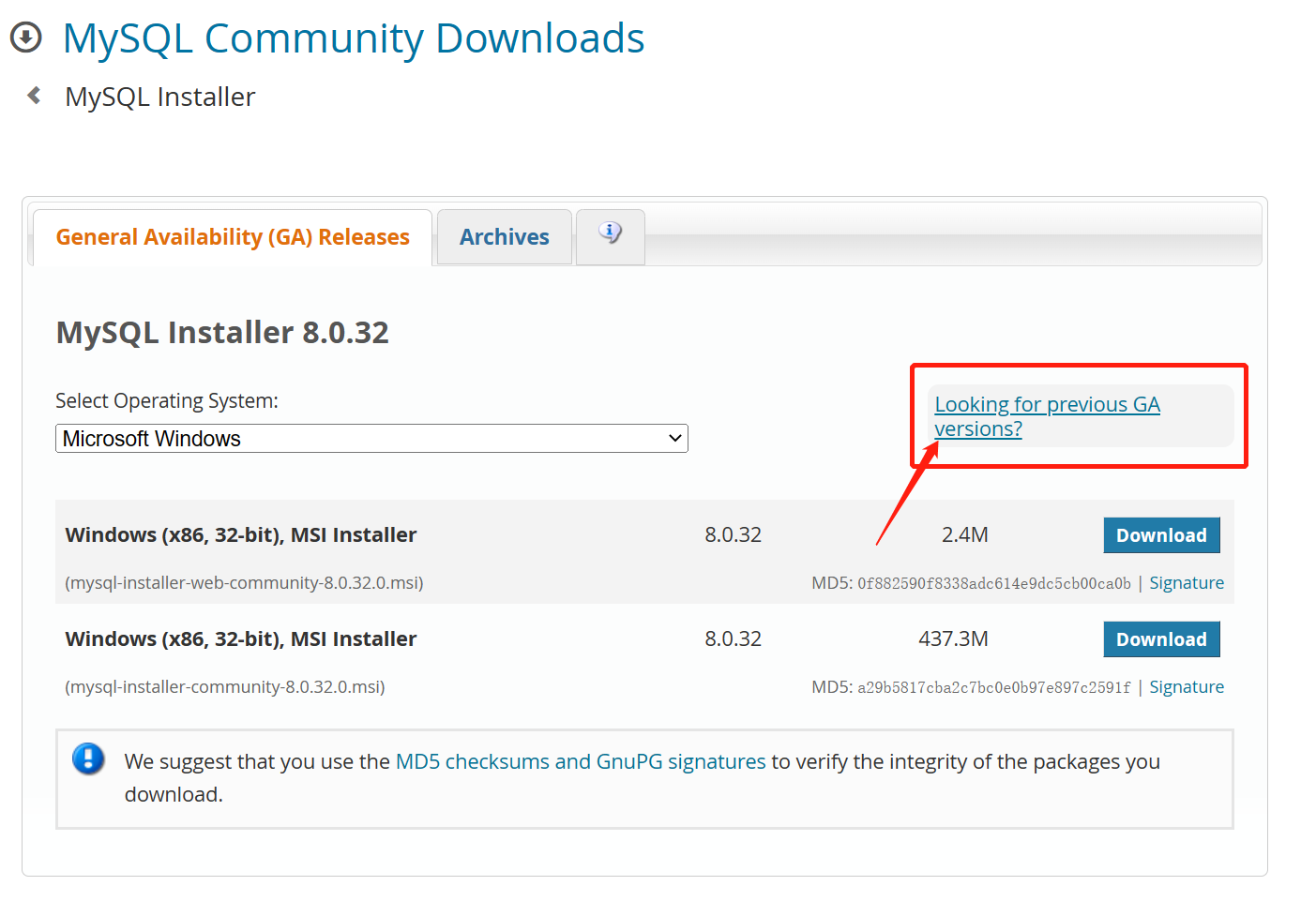The image size is (1316, 901).
Task: Open the Looking for previous GA versions link
Action: pos(1047,415)
